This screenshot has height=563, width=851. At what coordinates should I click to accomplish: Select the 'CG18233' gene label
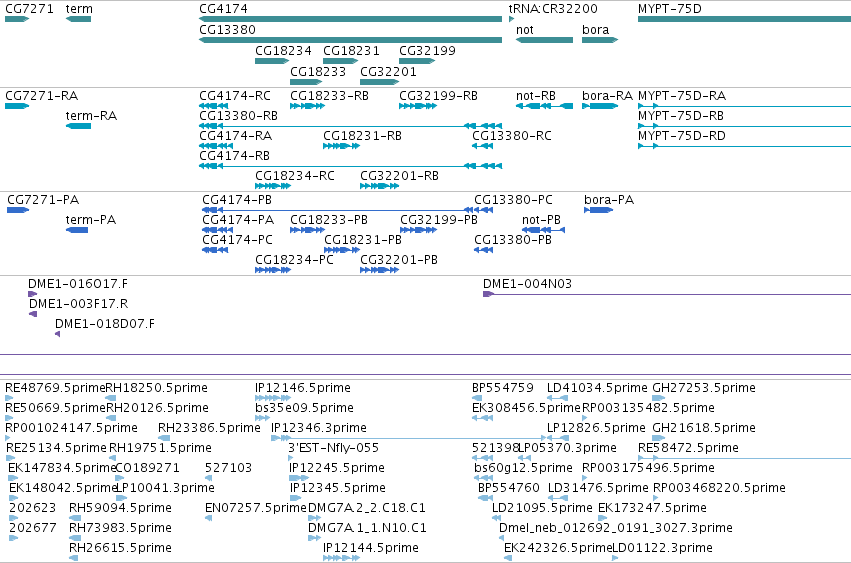click(x=318, y=72)
